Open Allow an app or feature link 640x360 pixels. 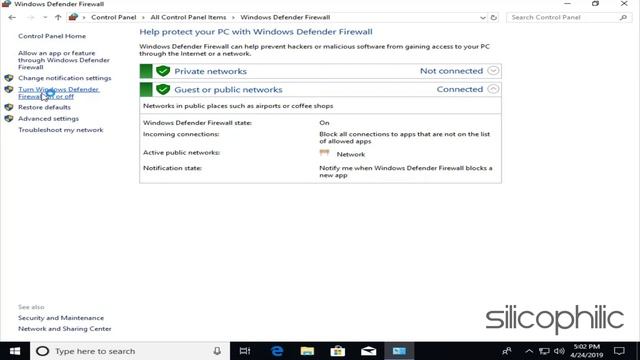(x=64, y=60)
